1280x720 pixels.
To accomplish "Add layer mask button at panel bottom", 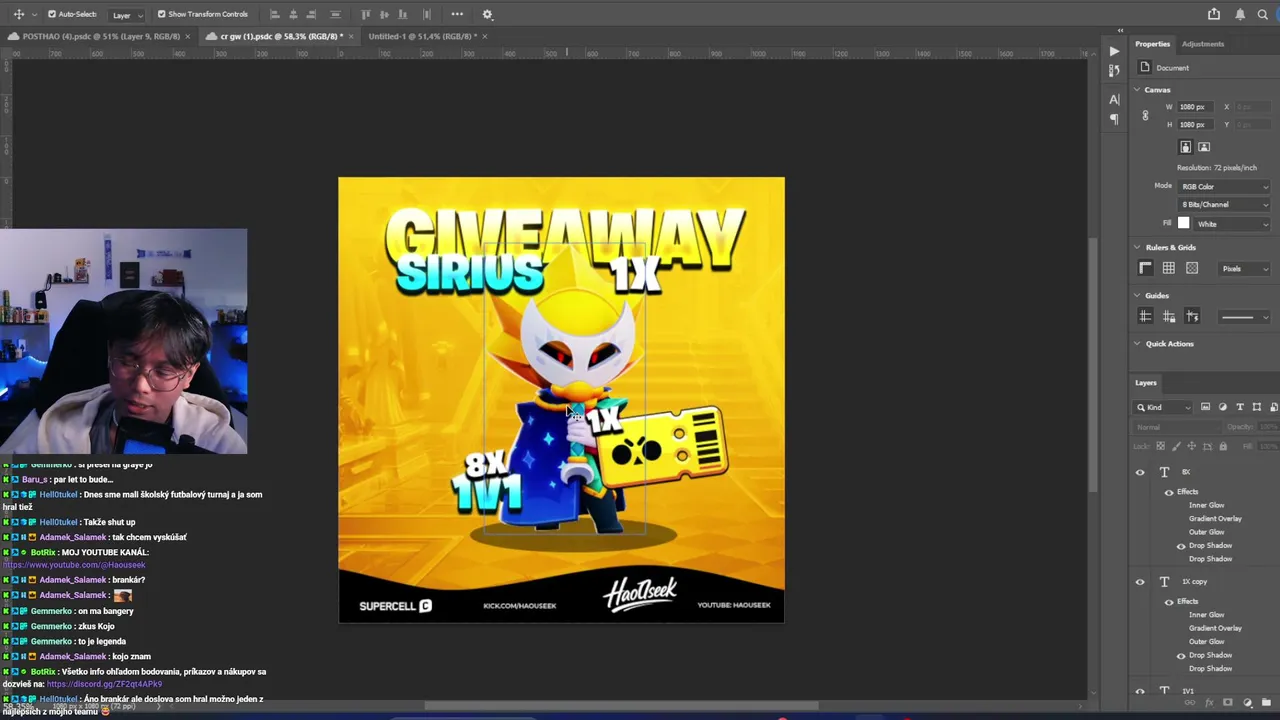I will (x=1228, y=703).
